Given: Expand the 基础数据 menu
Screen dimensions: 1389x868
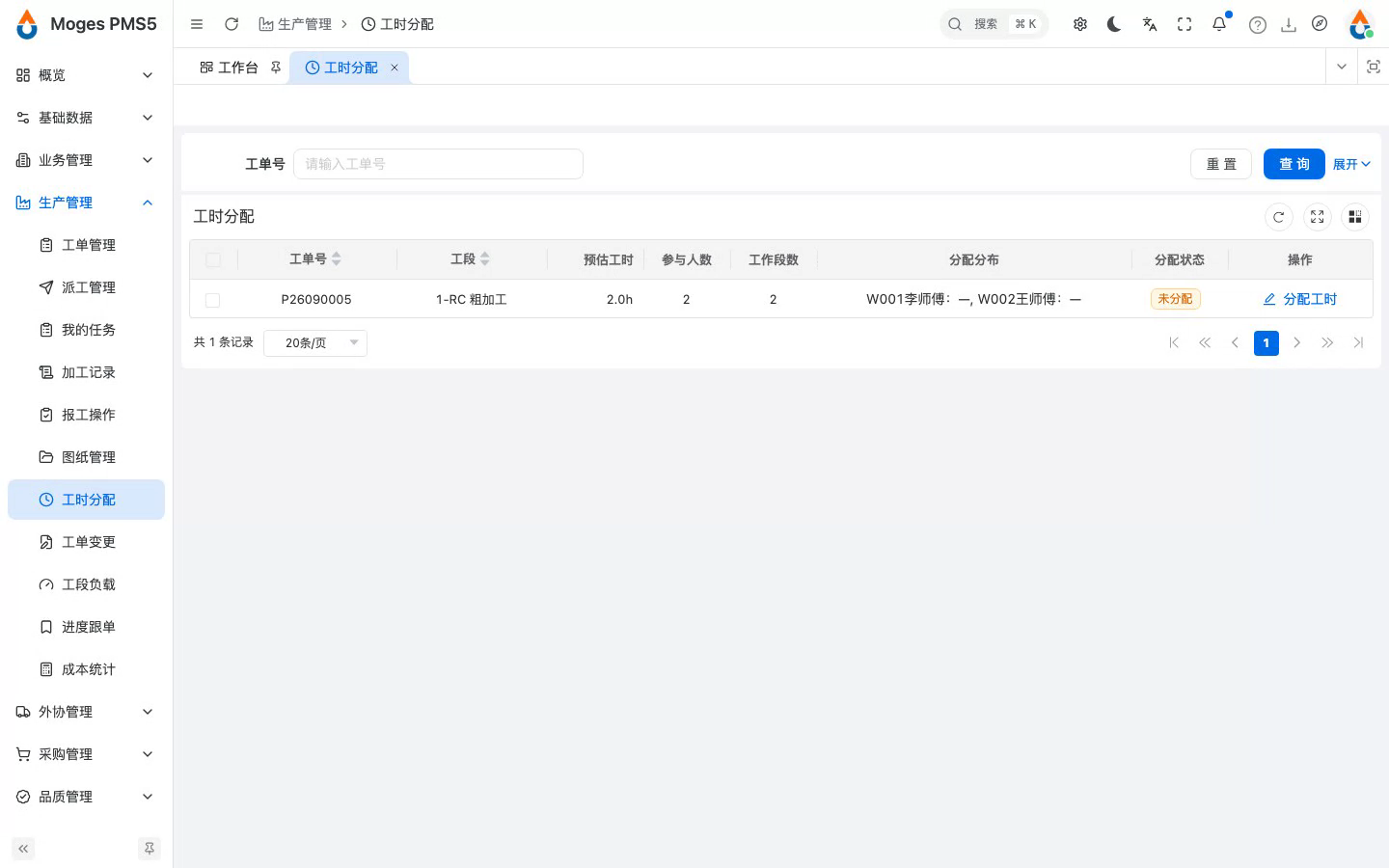Looking at the screenshot, I should point(86,118).
